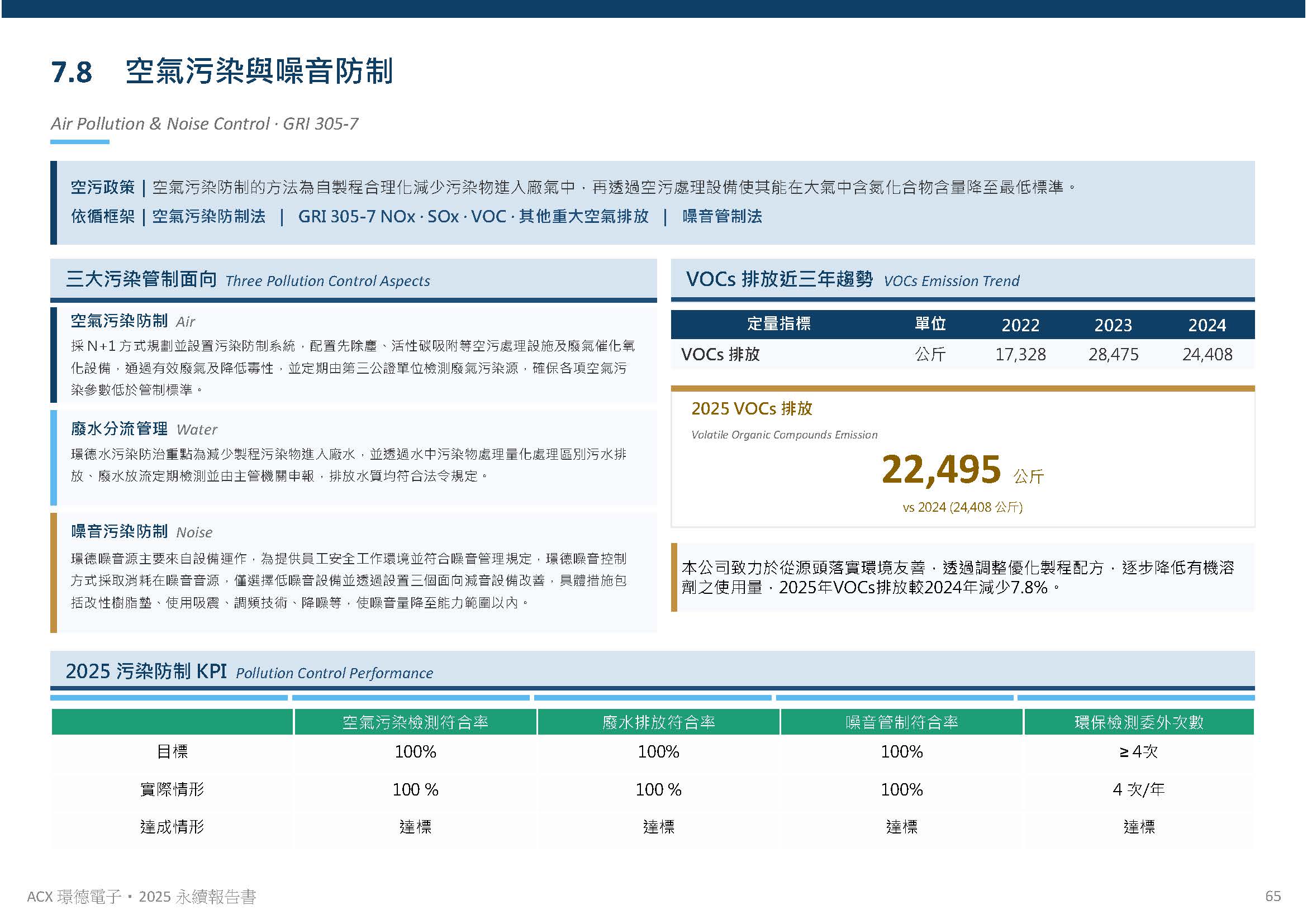The image size is (1307, 924).
Task: Click the 2025 VOCs 排放 card title
Action: pyautogui.click(x=752, y=408)
